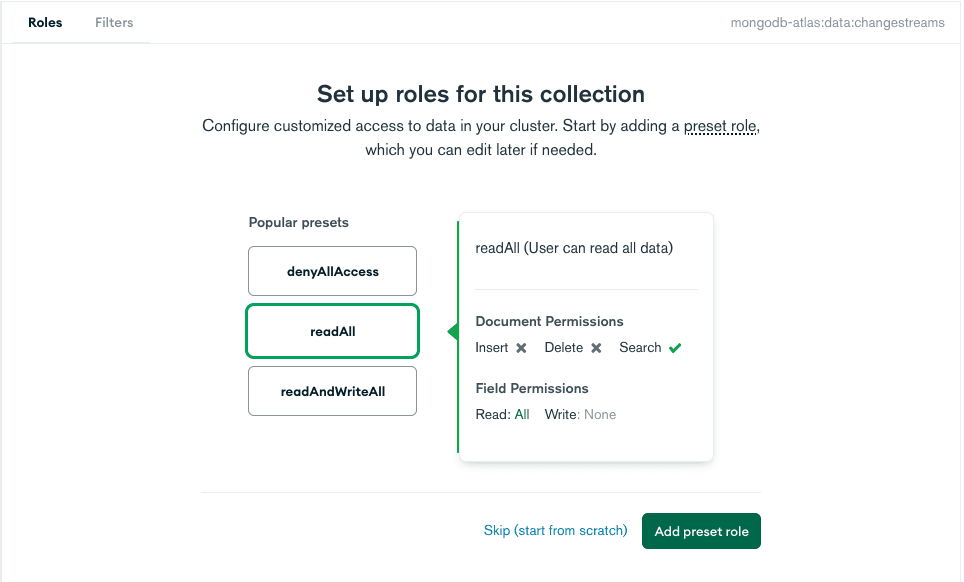Click Skip (start from scratch) link
964x582 pixels.
[x=555, y=531]
